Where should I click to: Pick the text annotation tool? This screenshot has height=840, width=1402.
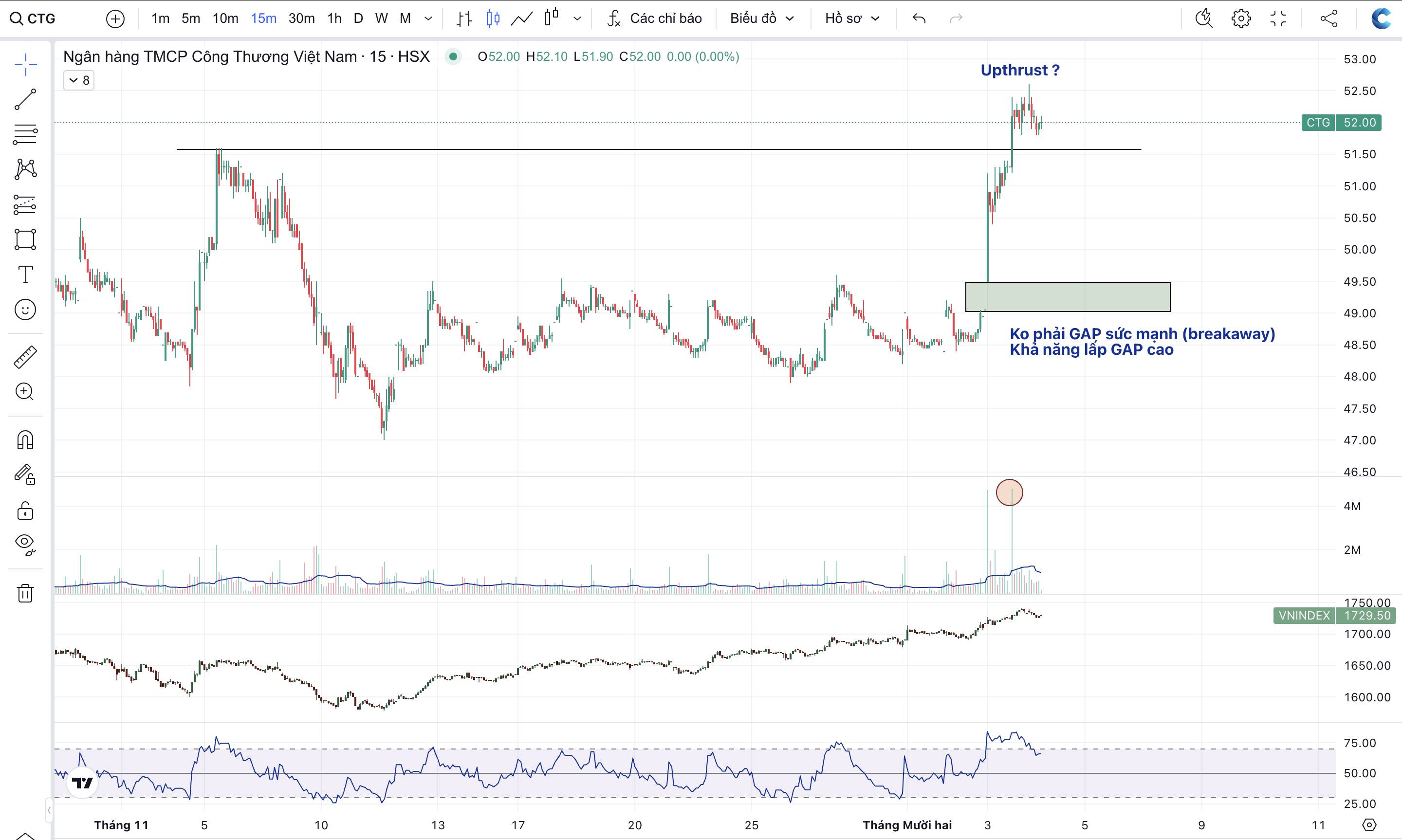click(x=25, y=274)
